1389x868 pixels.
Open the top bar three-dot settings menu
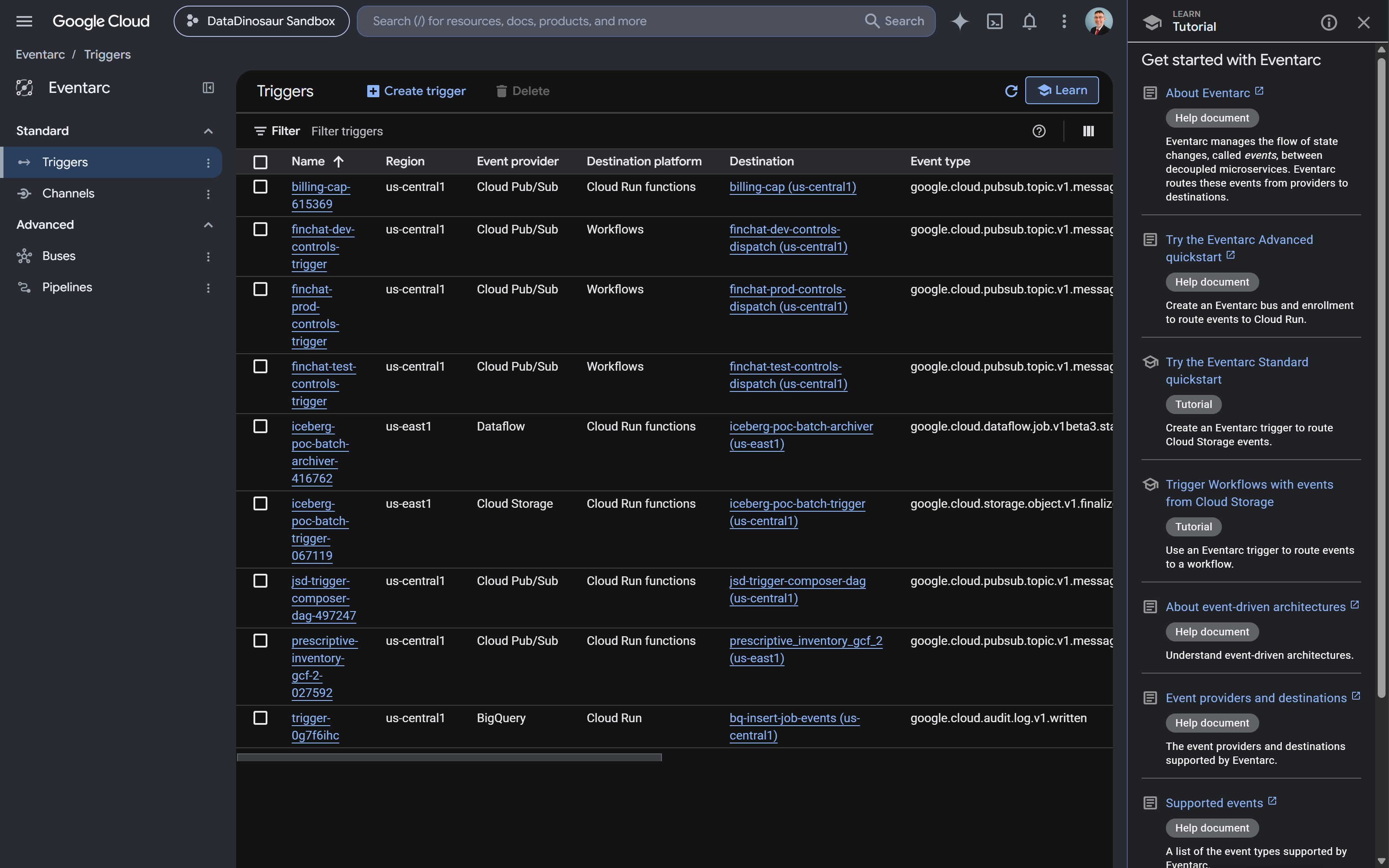1064,21
